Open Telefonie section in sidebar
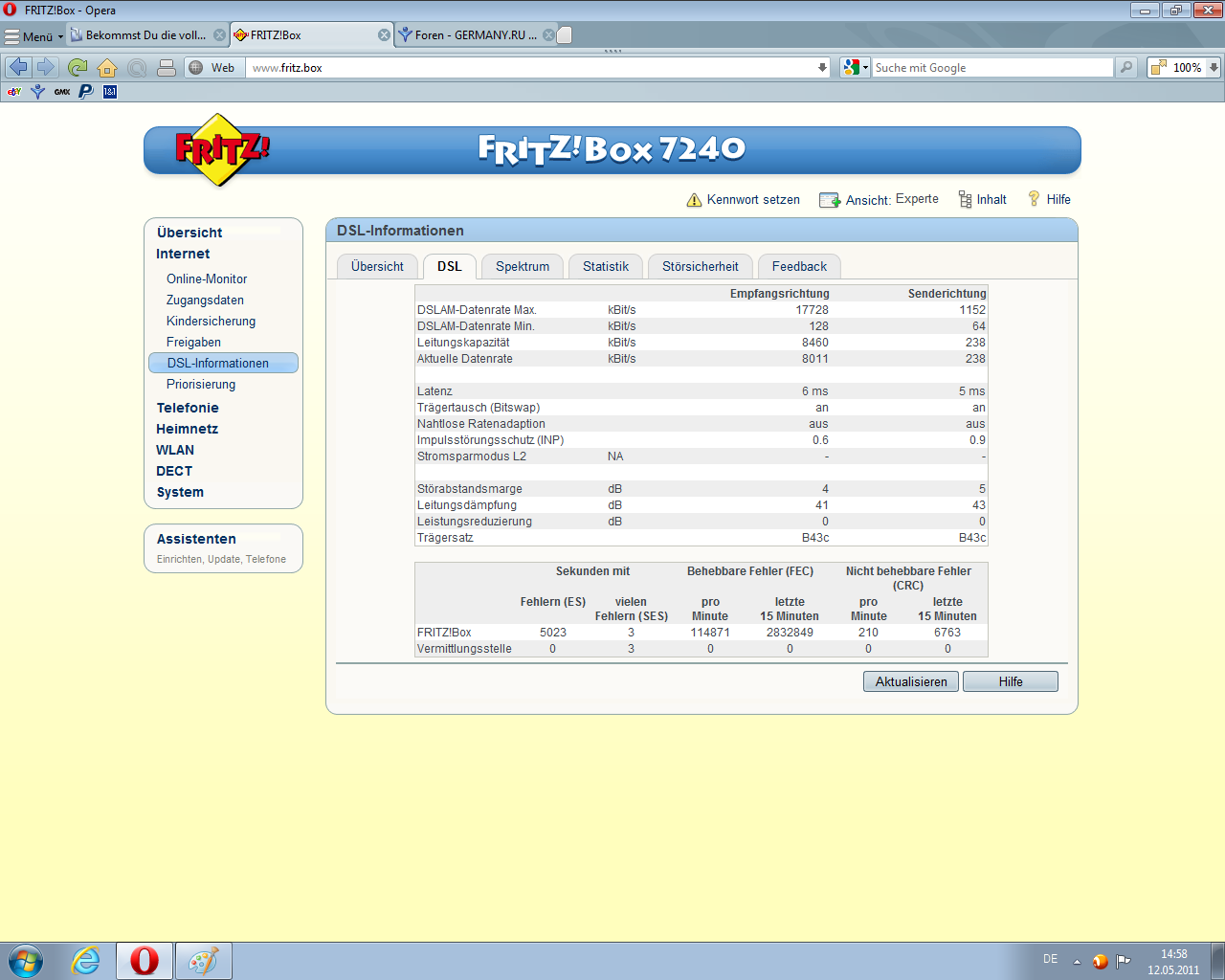The width and height of the screenshot is (1225, 980). [188, 408]
